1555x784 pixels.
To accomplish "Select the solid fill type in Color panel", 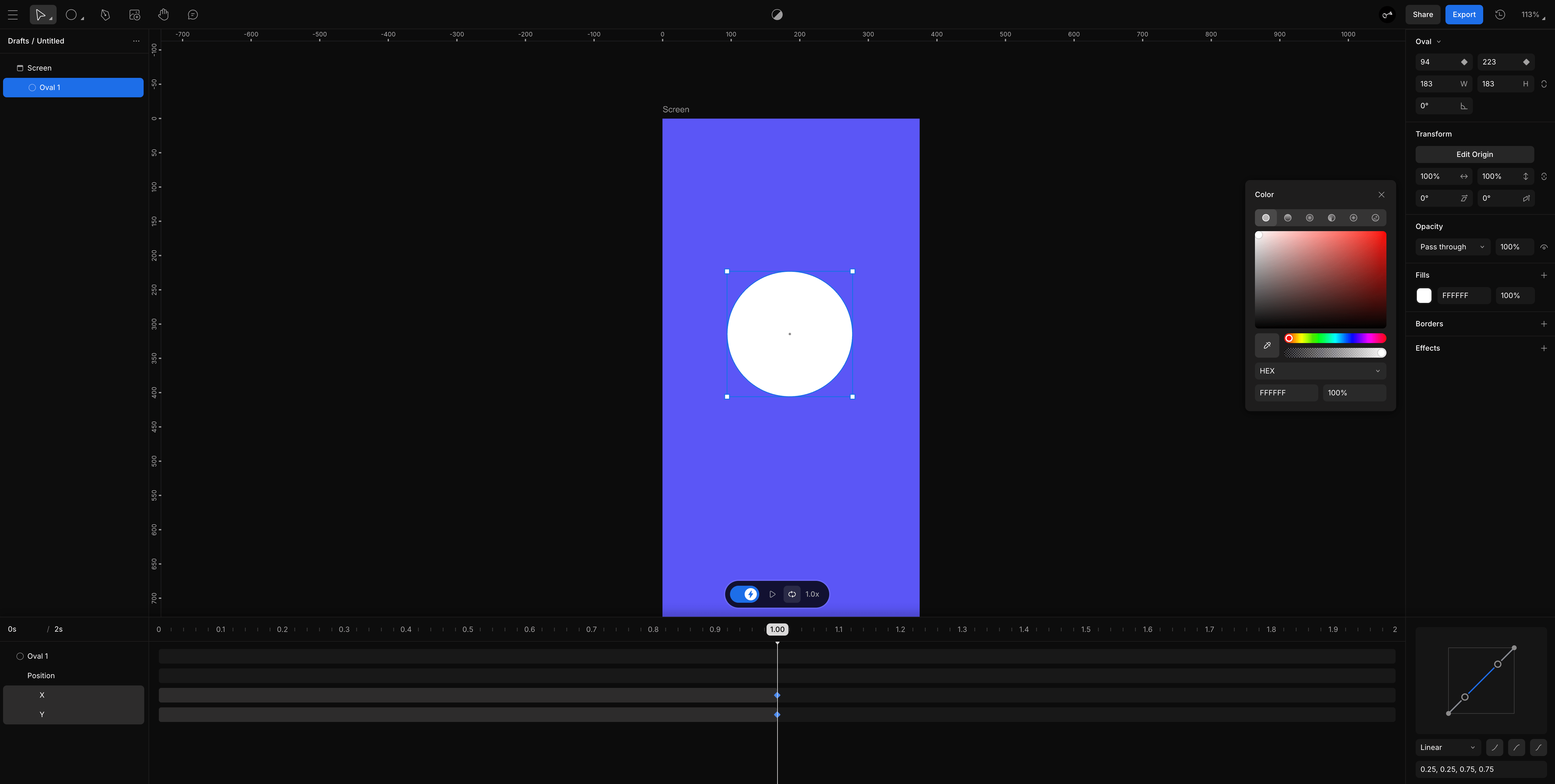I will 1266,218.
